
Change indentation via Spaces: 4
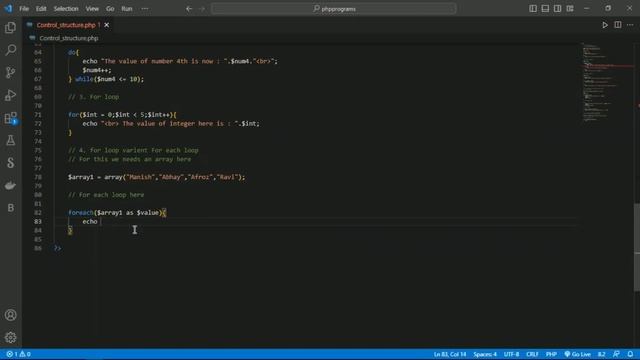point(485,354)
